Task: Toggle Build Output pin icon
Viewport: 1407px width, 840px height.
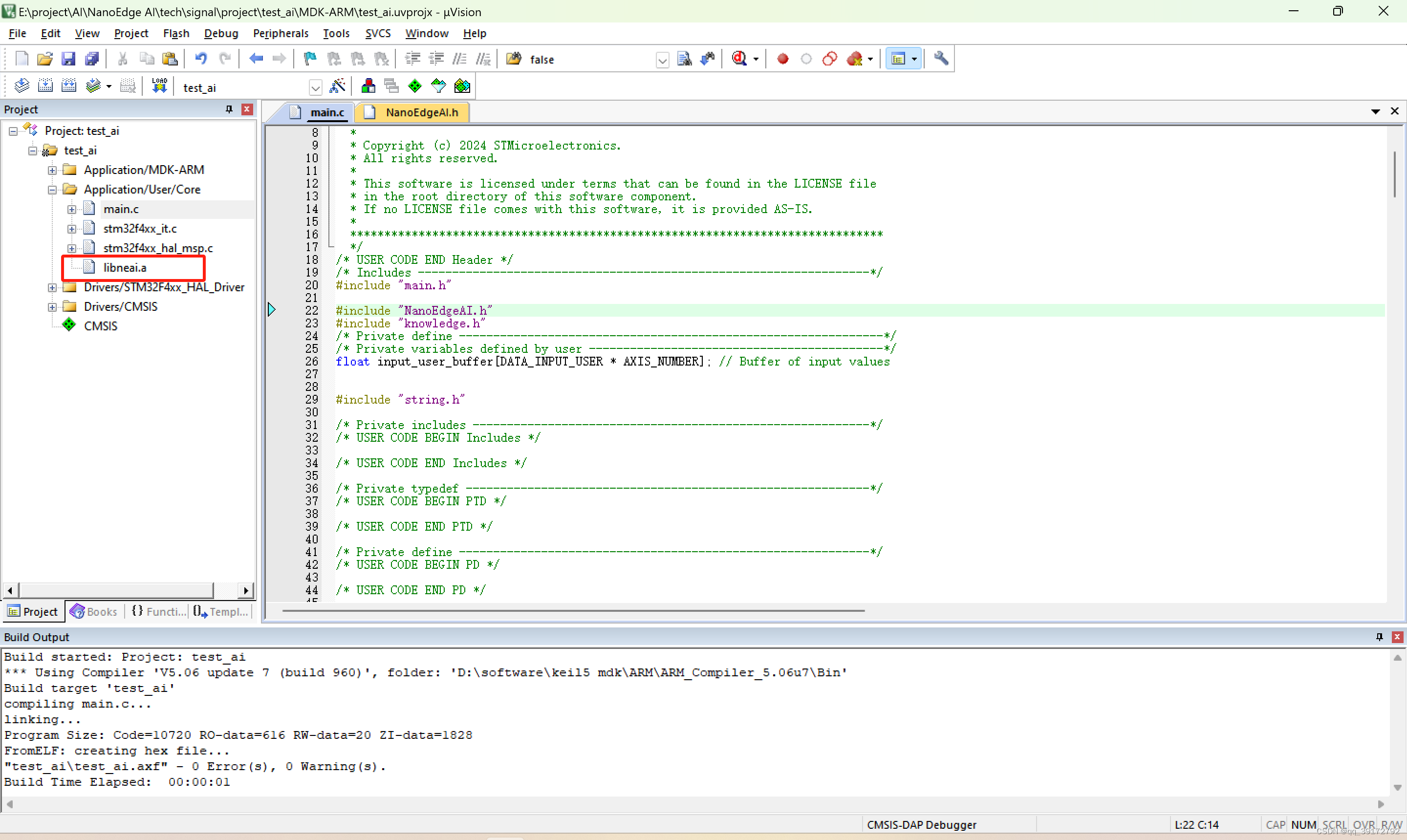Action: coord(1379,637)
